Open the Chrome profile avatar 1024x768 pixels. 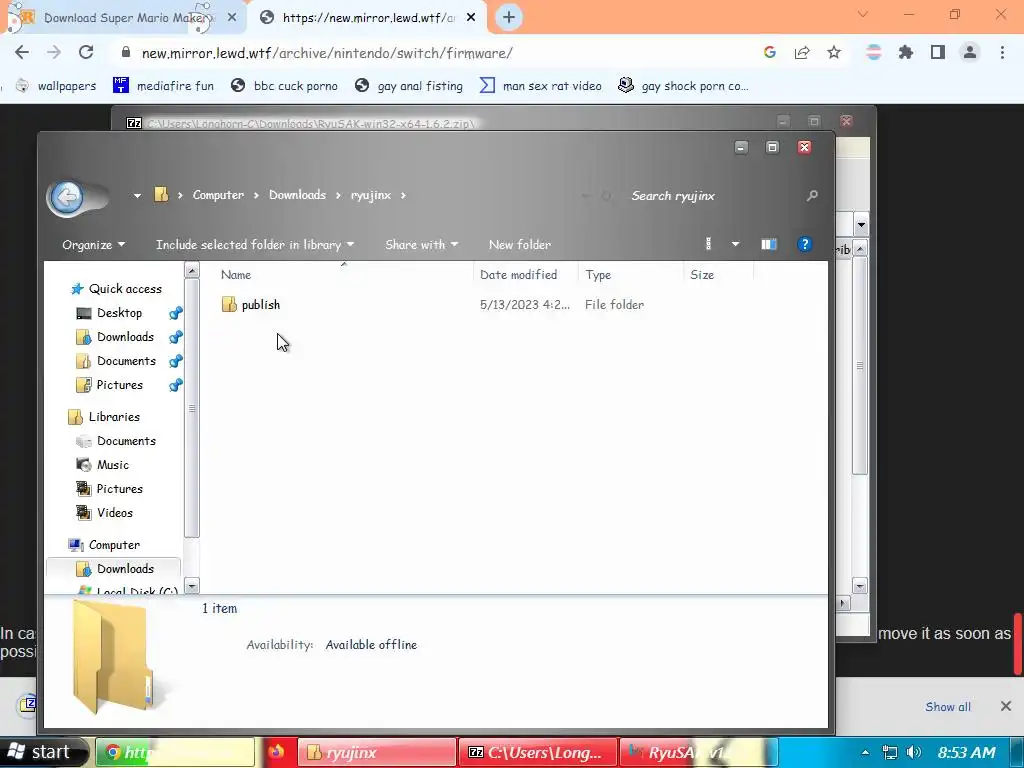click(970, 52)
